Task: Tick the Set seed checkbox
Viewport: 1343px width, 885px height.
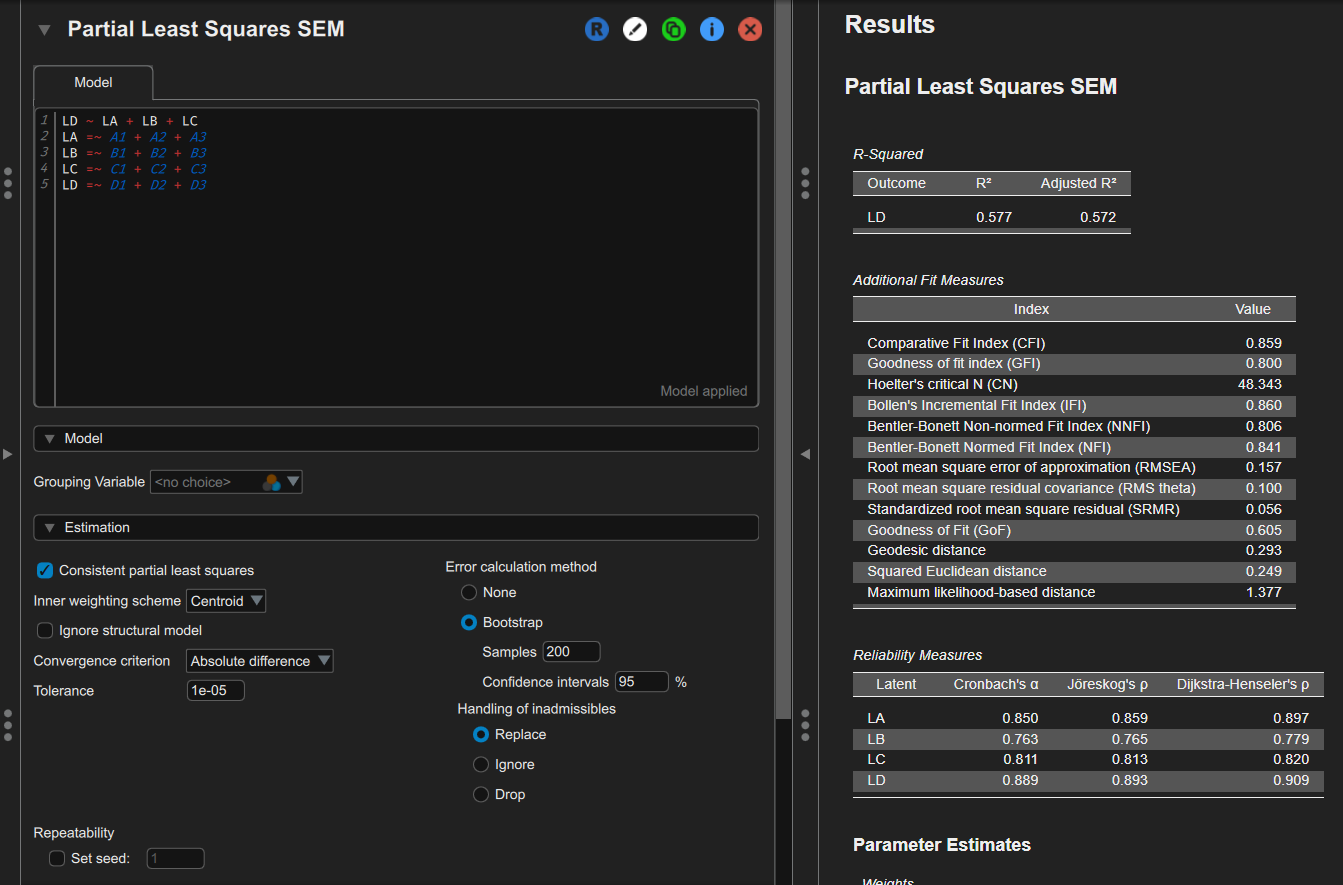Action: click(57, 858)
